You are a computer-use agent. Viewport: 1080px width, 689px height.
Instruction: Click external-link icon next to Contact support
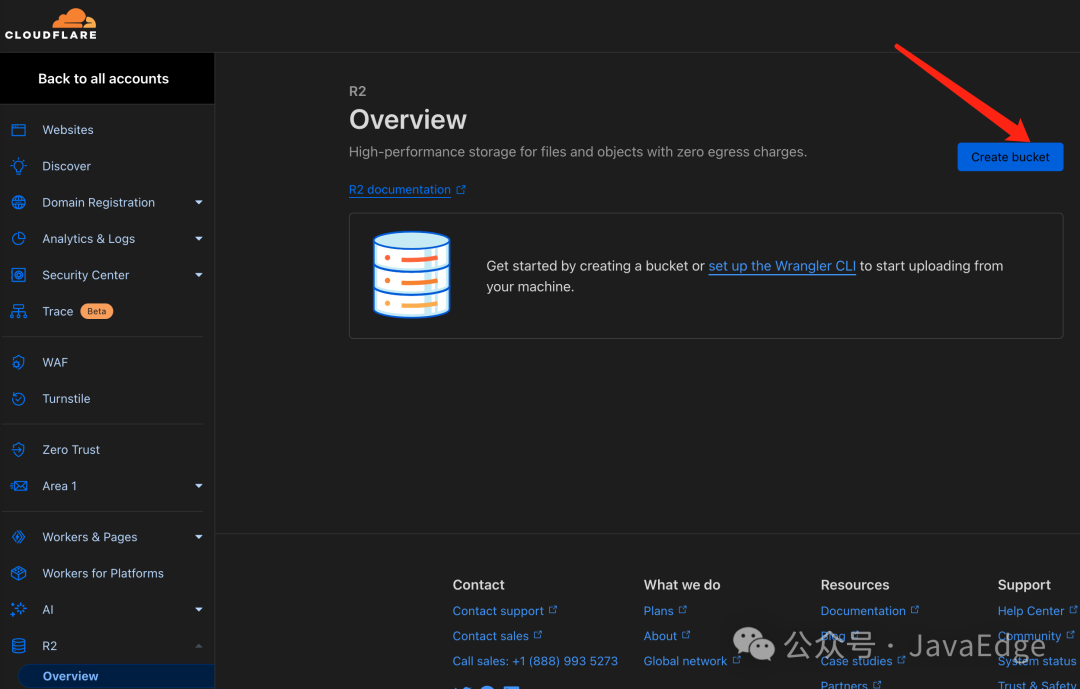[x=553, y=610]
